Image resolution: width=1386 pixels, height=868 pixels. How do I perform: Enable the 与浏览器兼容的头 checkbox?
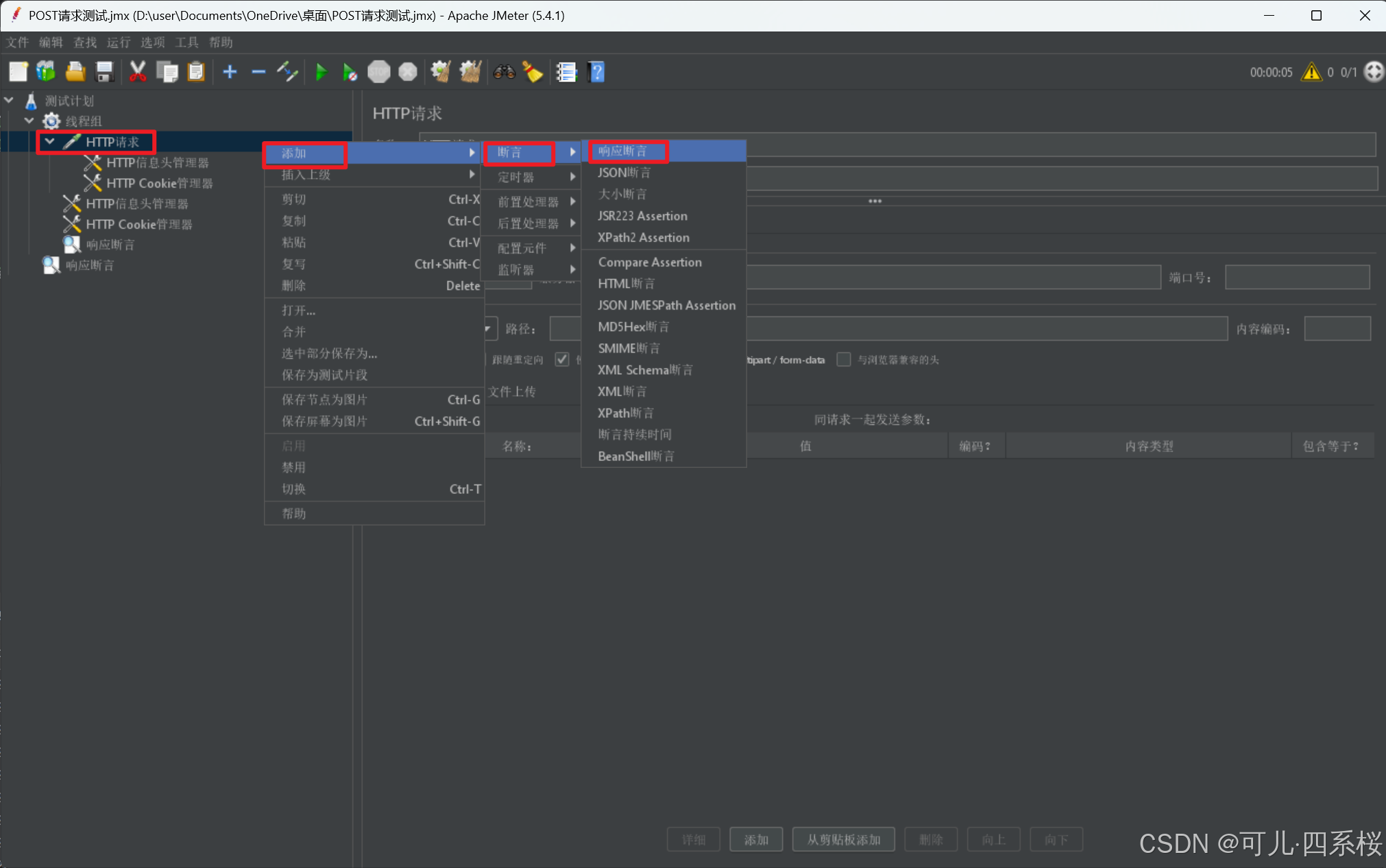[844, 360]
